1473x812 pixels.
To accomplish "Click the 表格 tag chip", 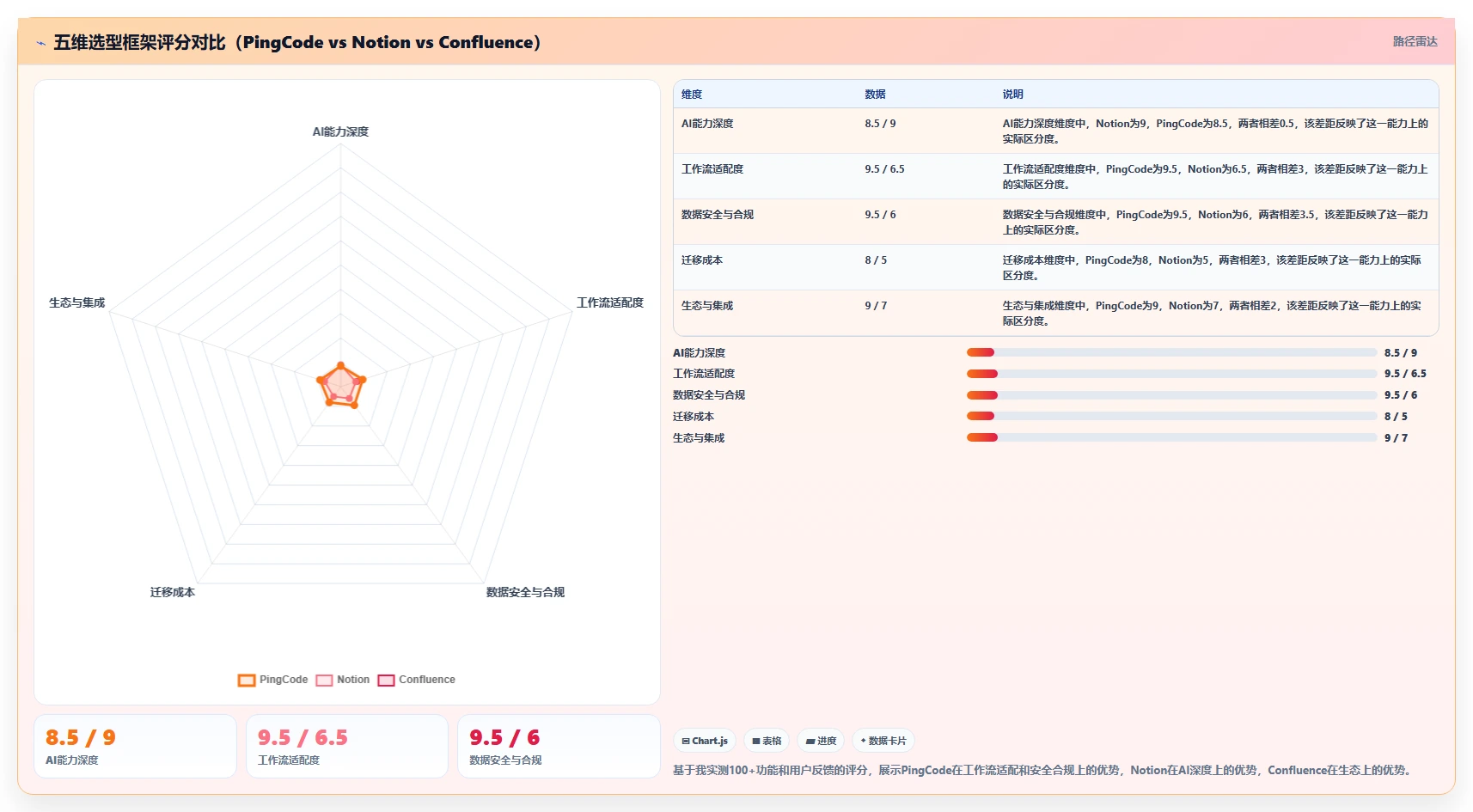I will [x=767, y=741].
